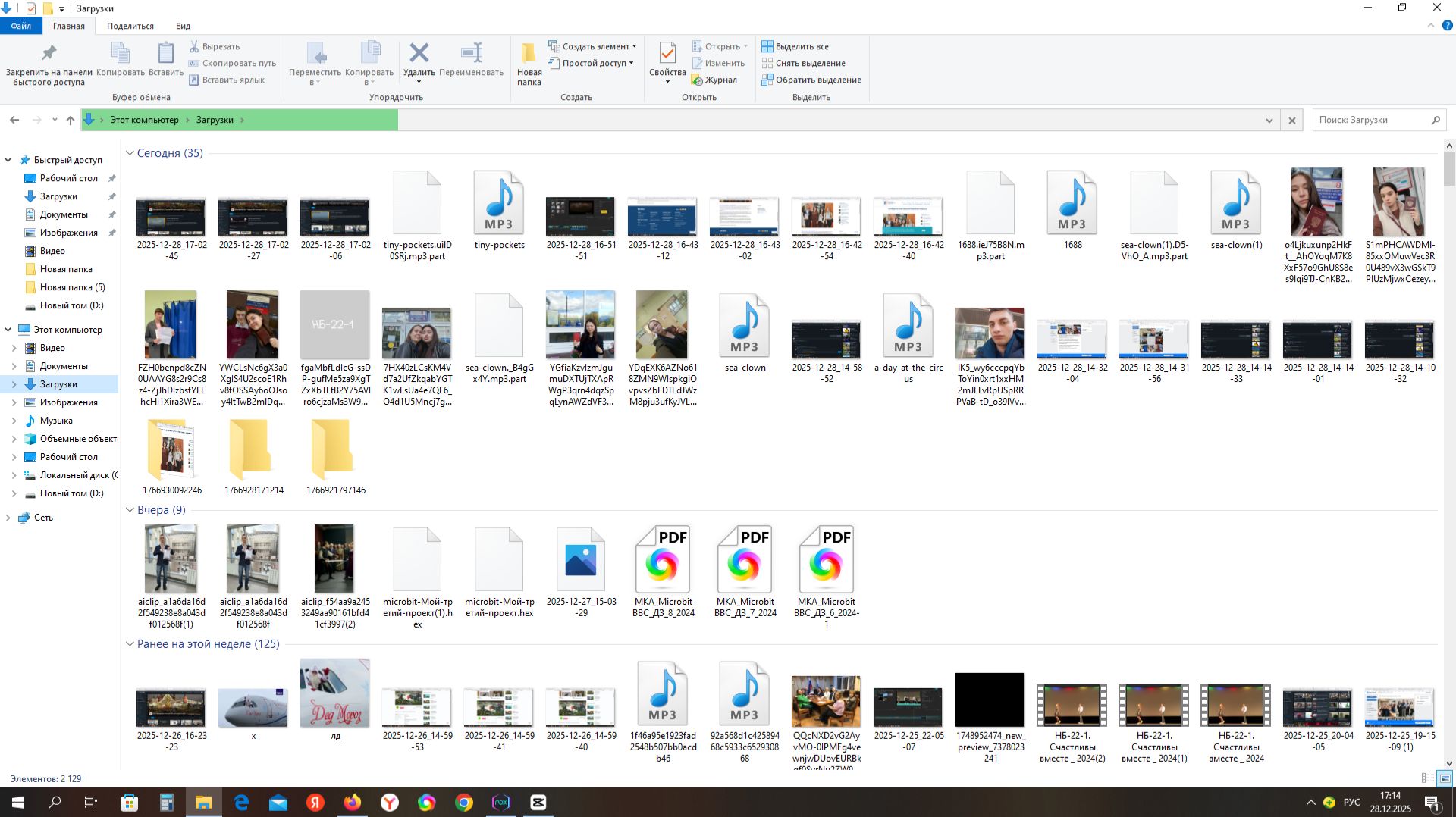1456x817 pixels.
Task: Open Локальный диск in navigation tree
Action: (71, 475)
